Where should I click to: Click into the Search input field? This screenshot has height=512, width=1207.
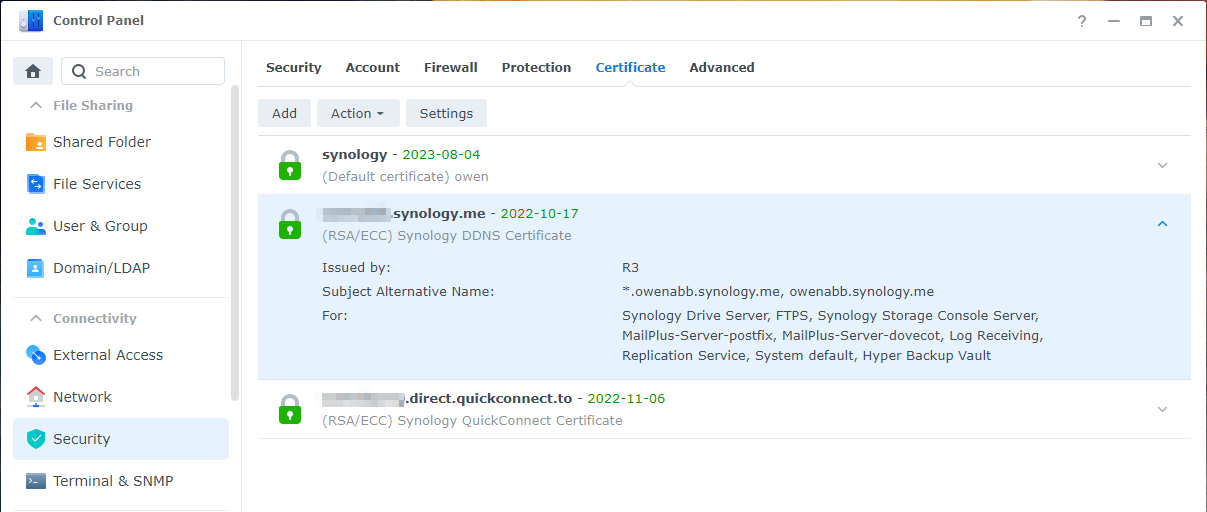(x=155, y=71)
